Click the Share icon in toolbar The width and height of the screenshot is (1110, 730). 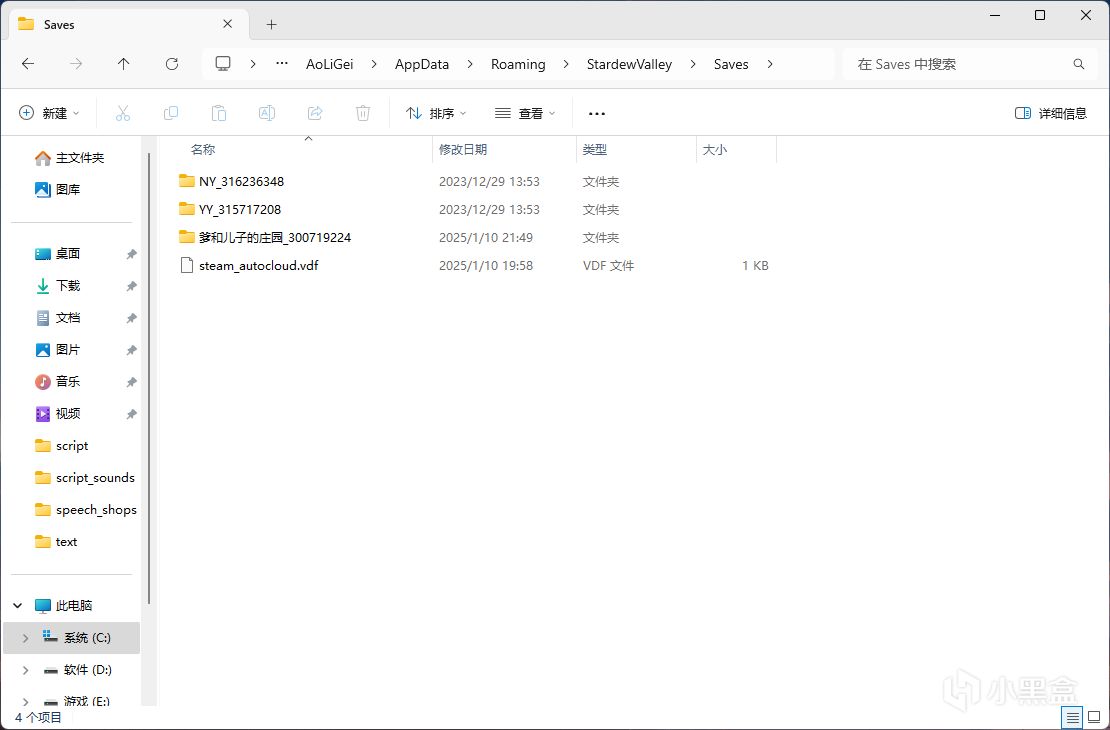pos(315,113)
